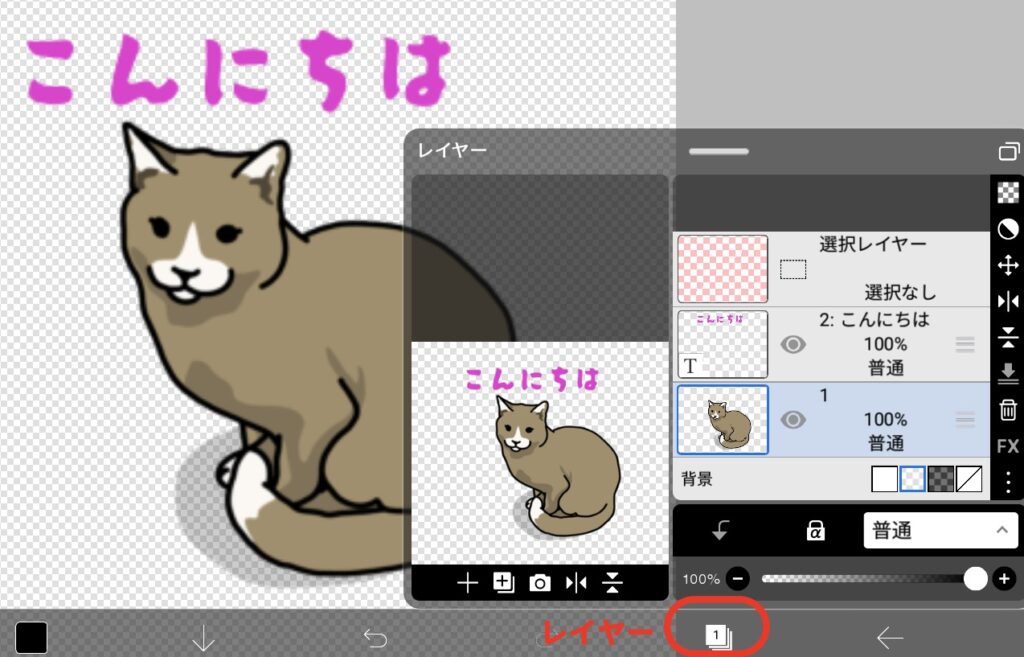Hide the こんにちは text layer
The width and height of the screenshot is (1024, 657).
click(793, 344)
